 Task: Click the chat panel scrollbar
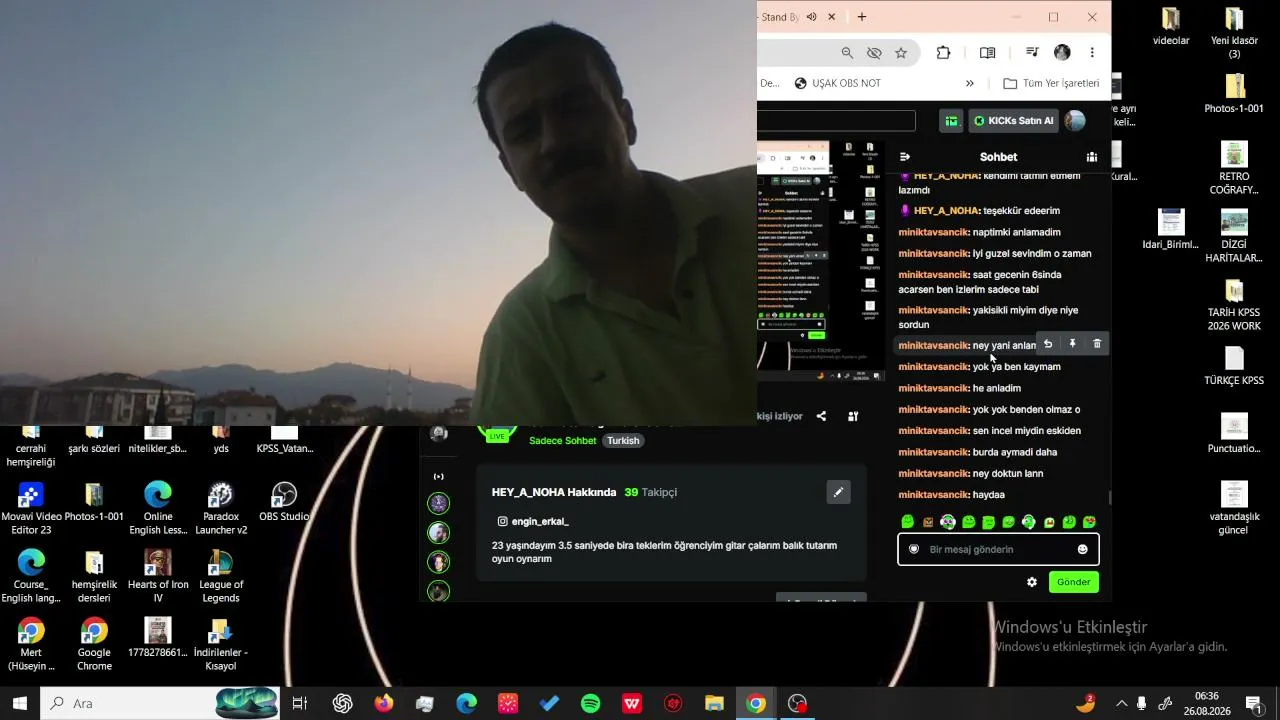(1109, 497)
